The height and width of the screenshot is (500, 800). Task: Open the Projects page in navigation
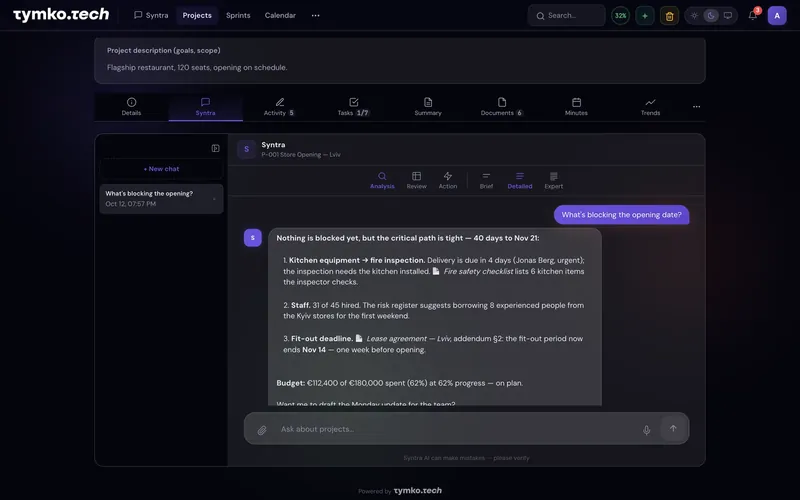[x=197, y=15]
